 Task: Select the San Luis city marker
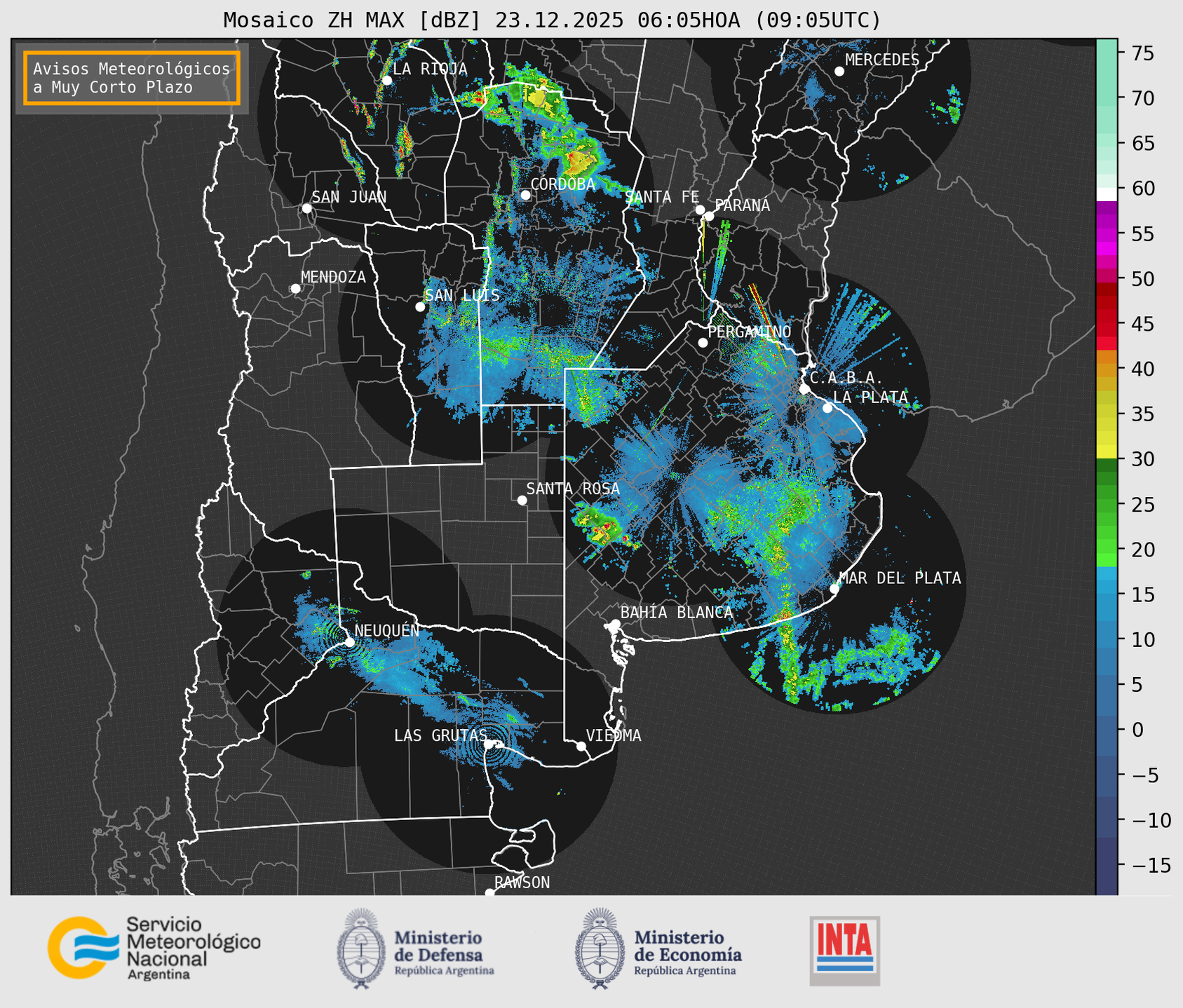tap(420, 307)
